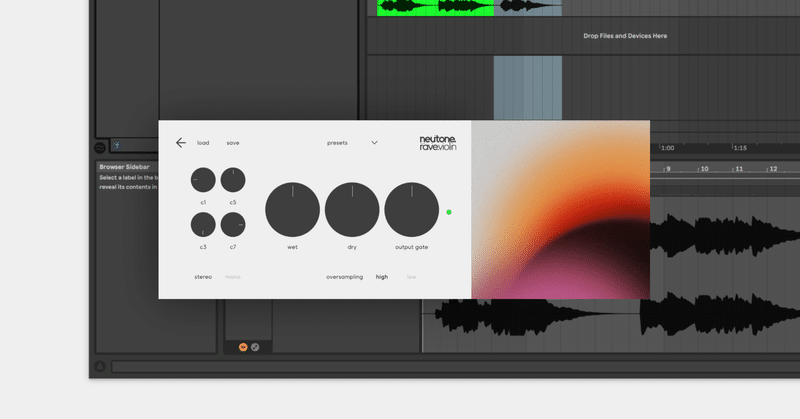The width and height of the screenshot is (800, 419).
Task: Click the 1:00 time ruler marker
Action: click(x=667, y=148)
